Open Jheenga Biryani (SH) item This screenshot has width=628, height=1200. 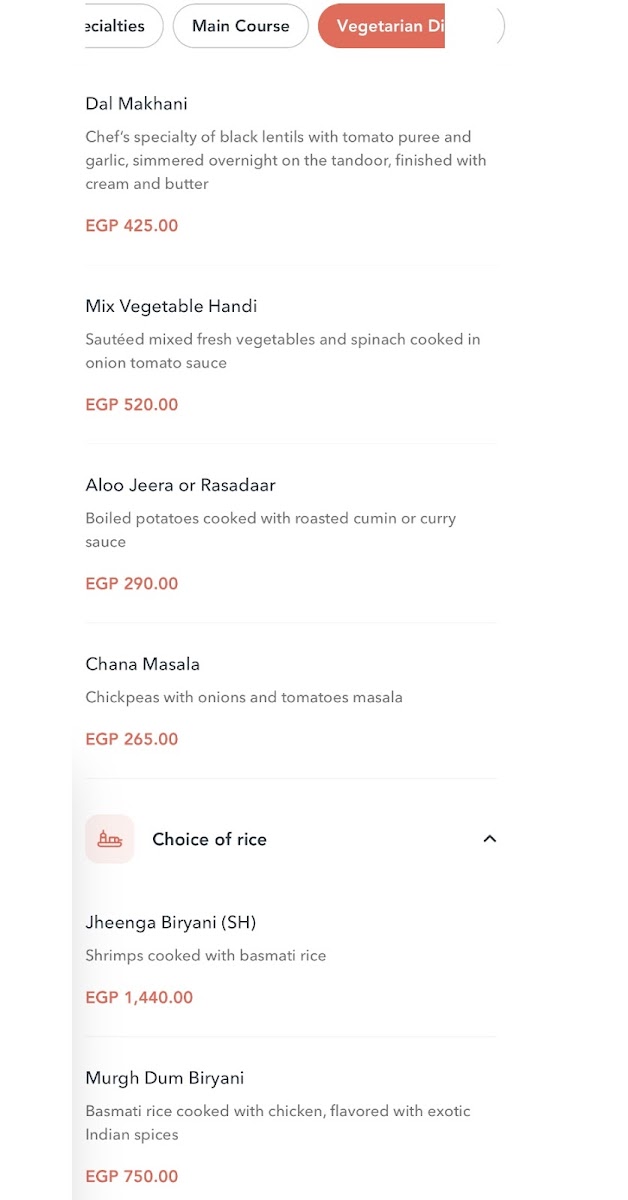[x=291, y=959]
